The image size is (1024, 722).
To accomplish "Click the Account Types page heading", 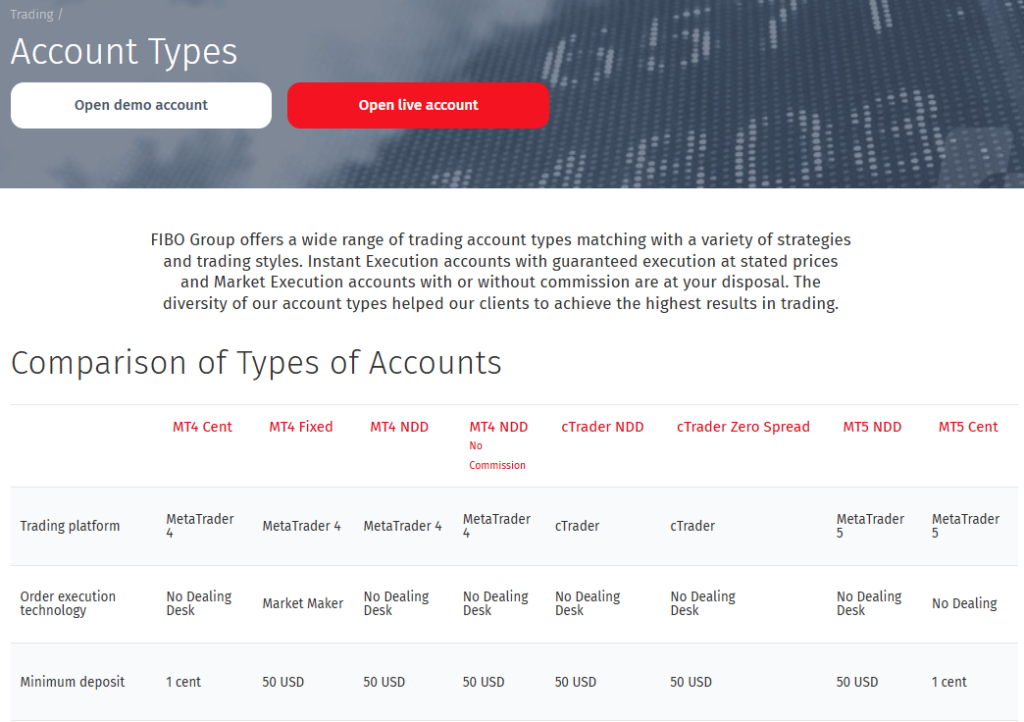I will 124,52.
